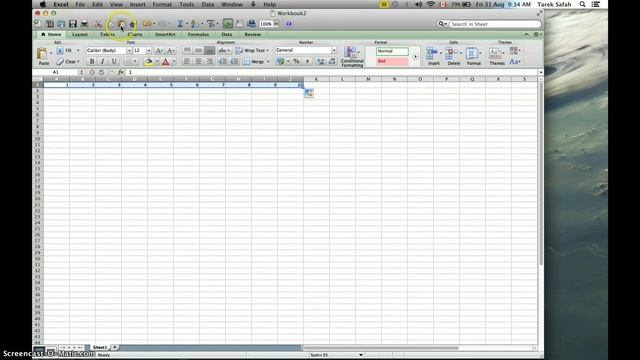Toggle Wrap Text
The image size is (640, 360).
click(252, 51)
